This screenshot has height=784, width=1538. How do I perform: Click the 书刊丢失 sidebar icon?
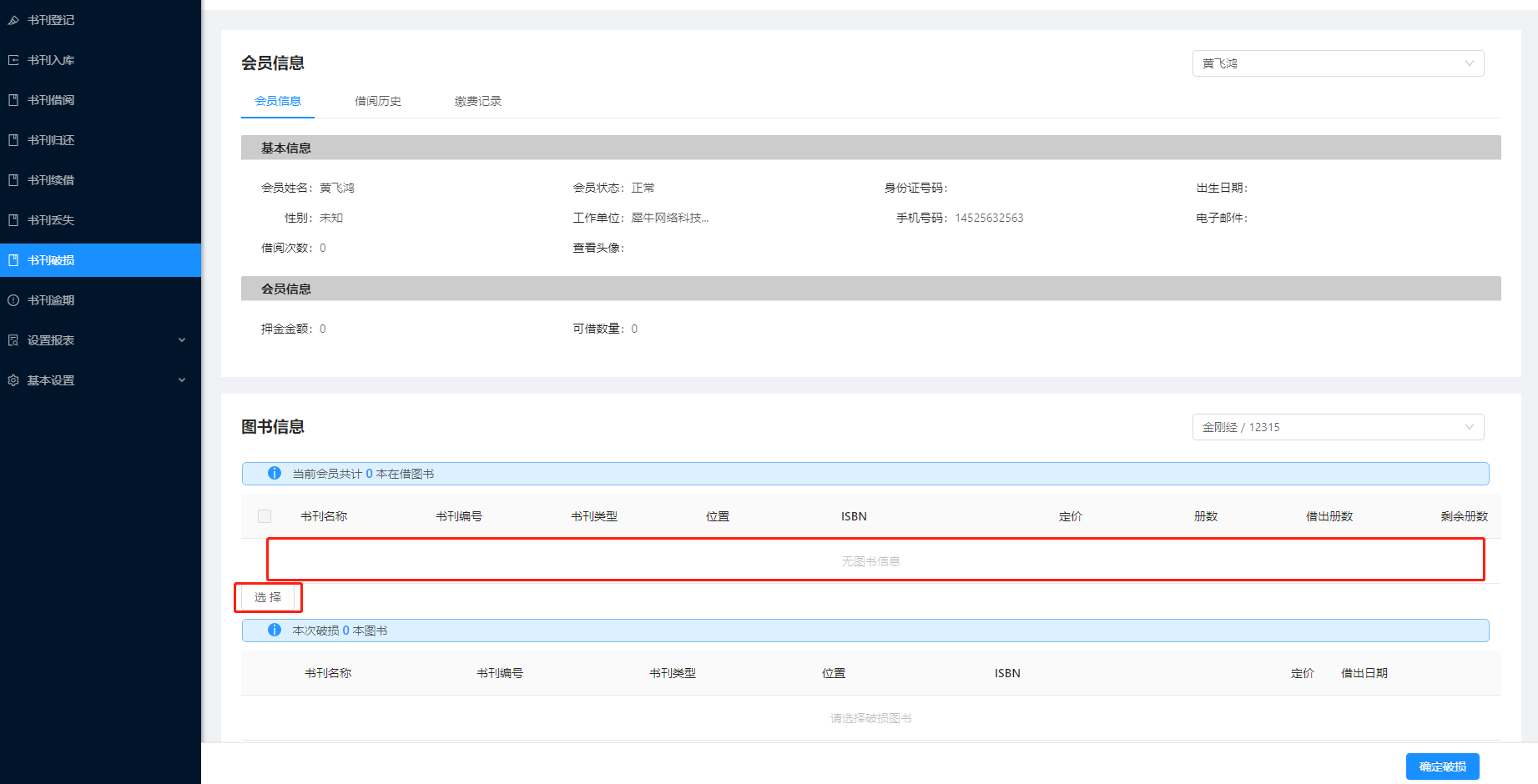[x=13, y=220]
